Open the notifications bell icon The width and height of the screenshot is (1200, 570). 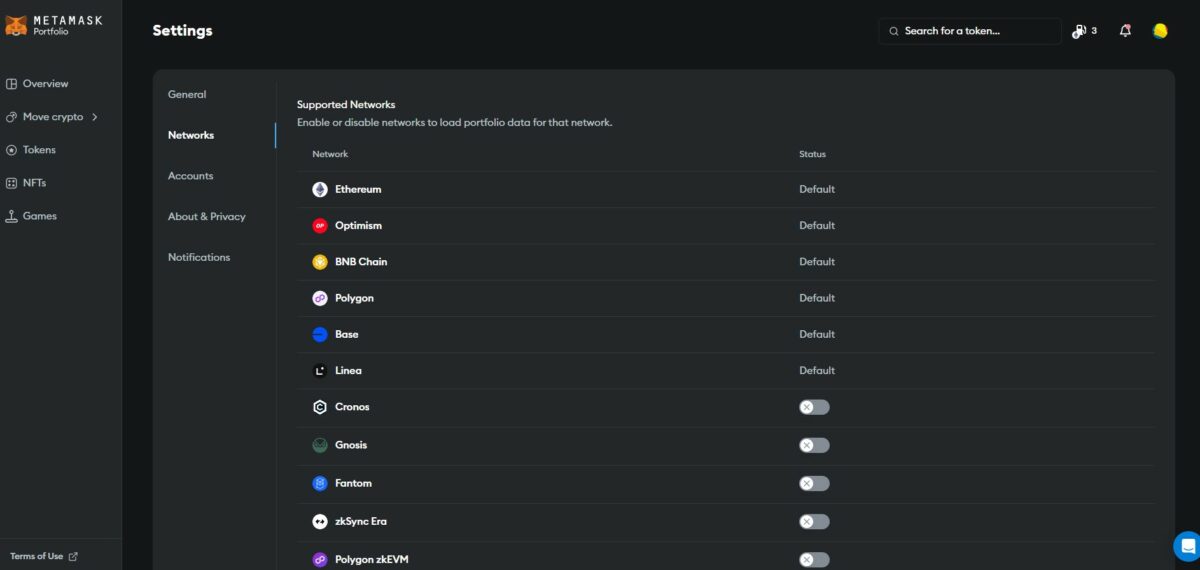(1125, 31)
